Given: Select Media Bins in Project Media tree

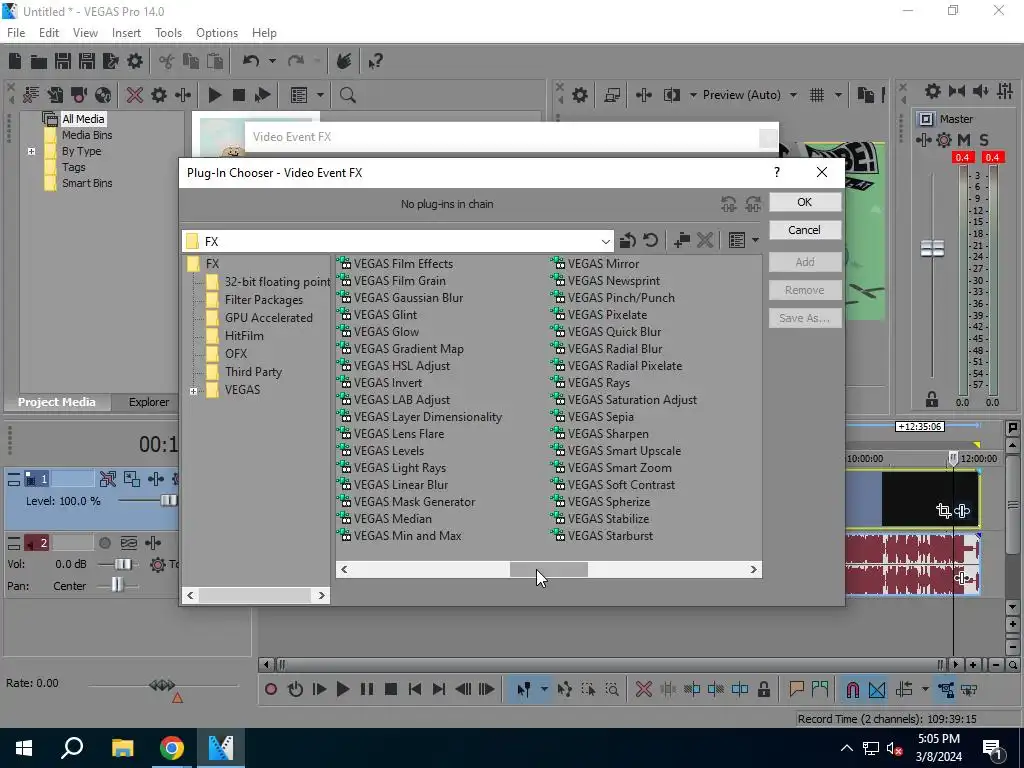Looking at the screenshot, I should [87, 135].
